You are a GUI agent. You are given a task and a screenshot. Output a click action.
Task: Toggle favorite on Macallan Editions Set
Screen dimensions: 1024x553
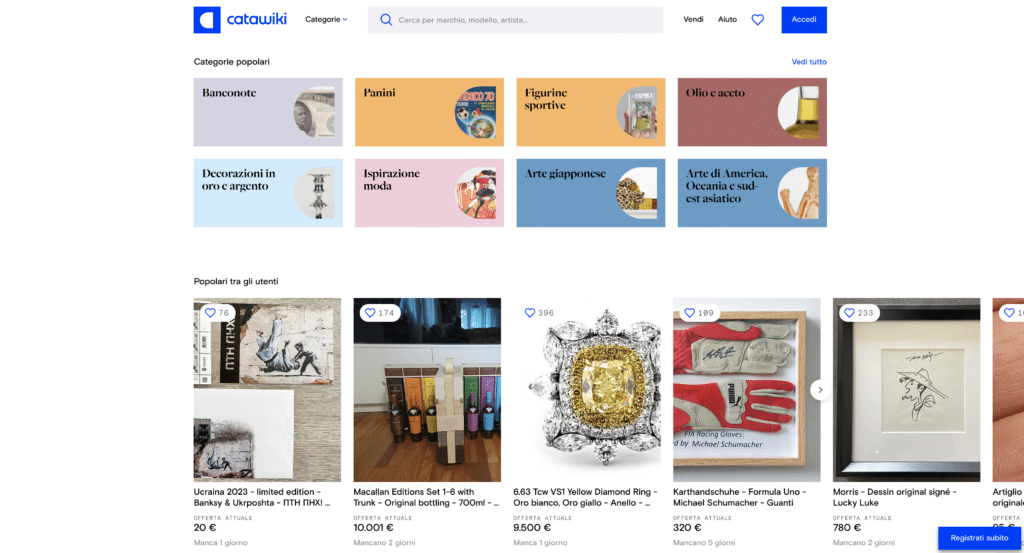point(370,313)
